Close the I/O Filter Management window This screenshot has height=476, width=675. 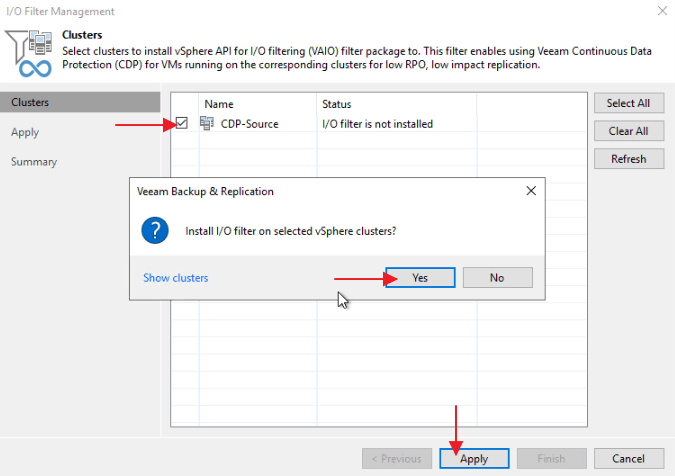click(663, 11)
